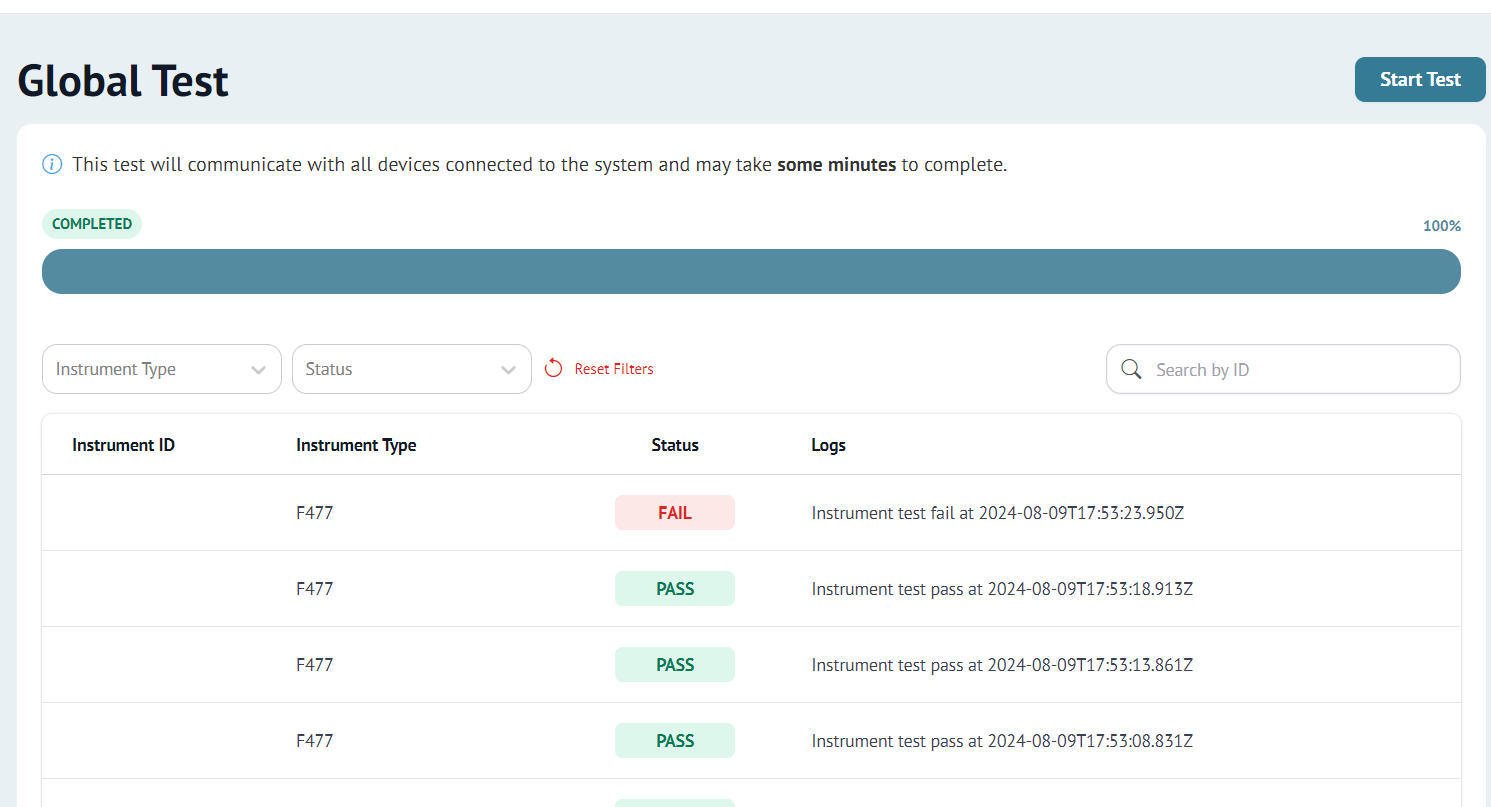Click PASS badge in 17:53:13.861Z row
1491x807 pixels.
pyautogui.click(x=675, y=665)
